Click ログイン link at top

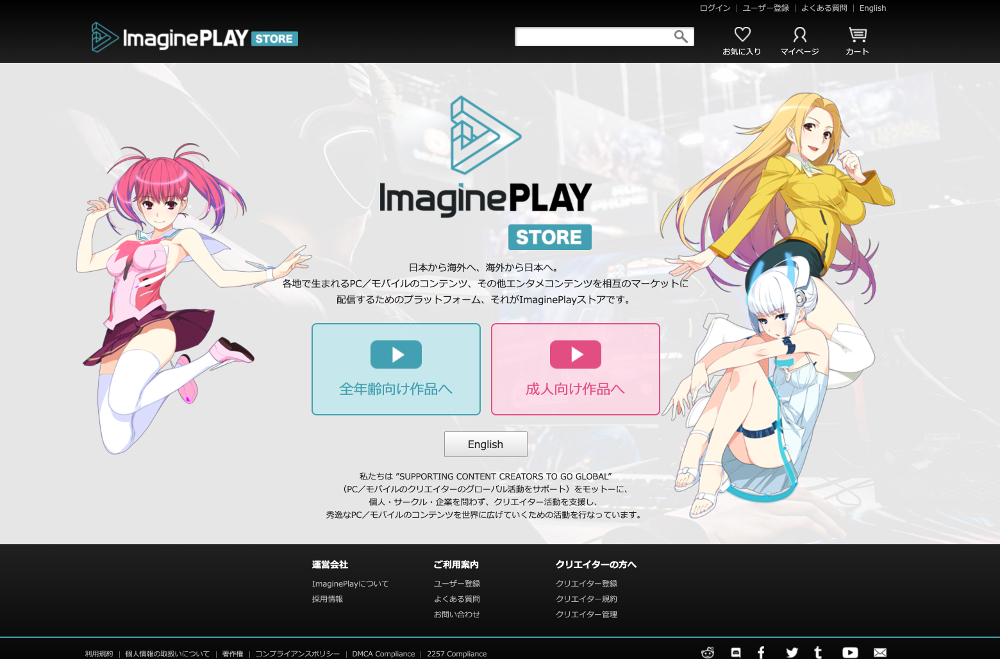715,8
